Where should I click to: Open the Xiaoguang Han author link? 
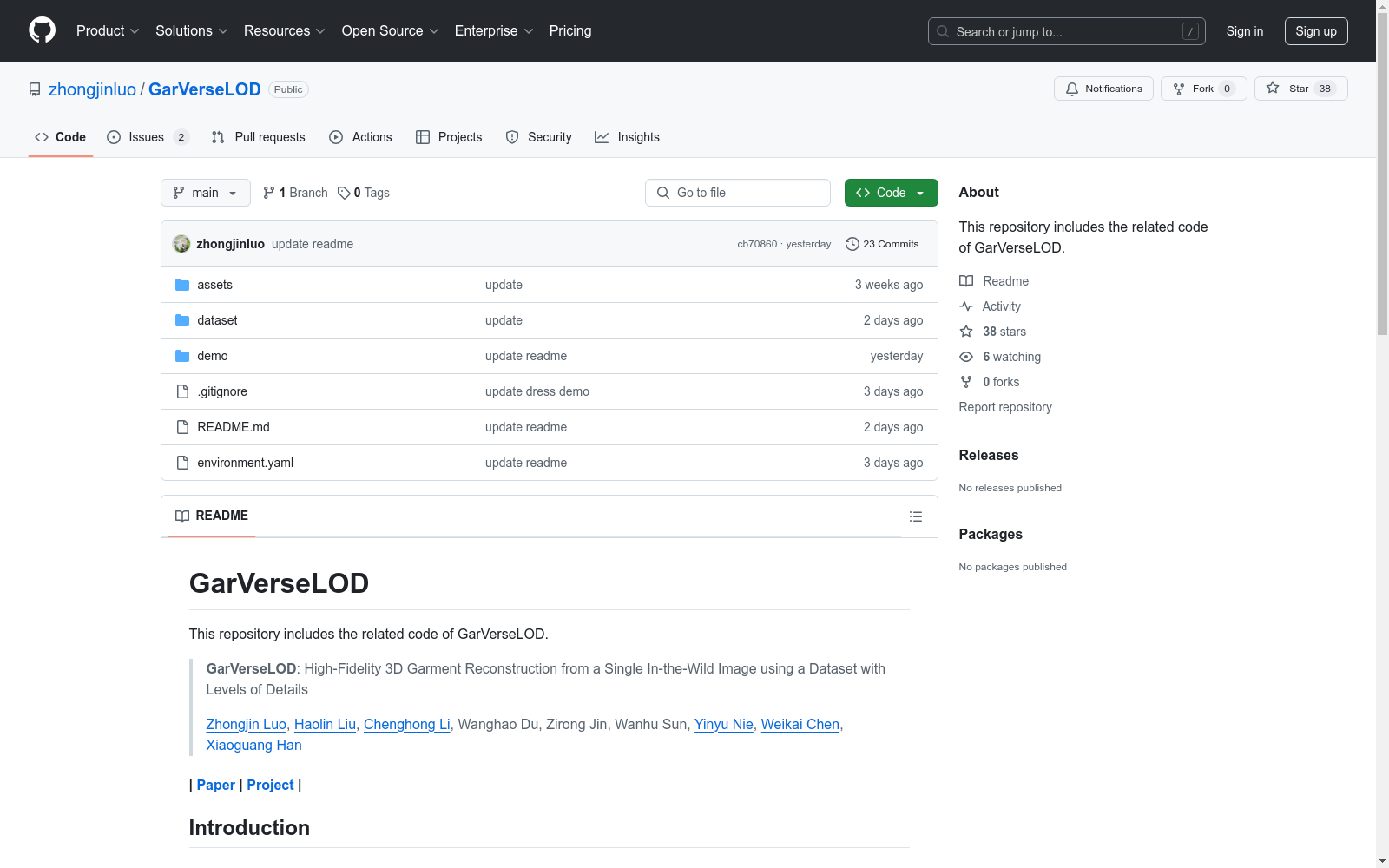point(254,745)
